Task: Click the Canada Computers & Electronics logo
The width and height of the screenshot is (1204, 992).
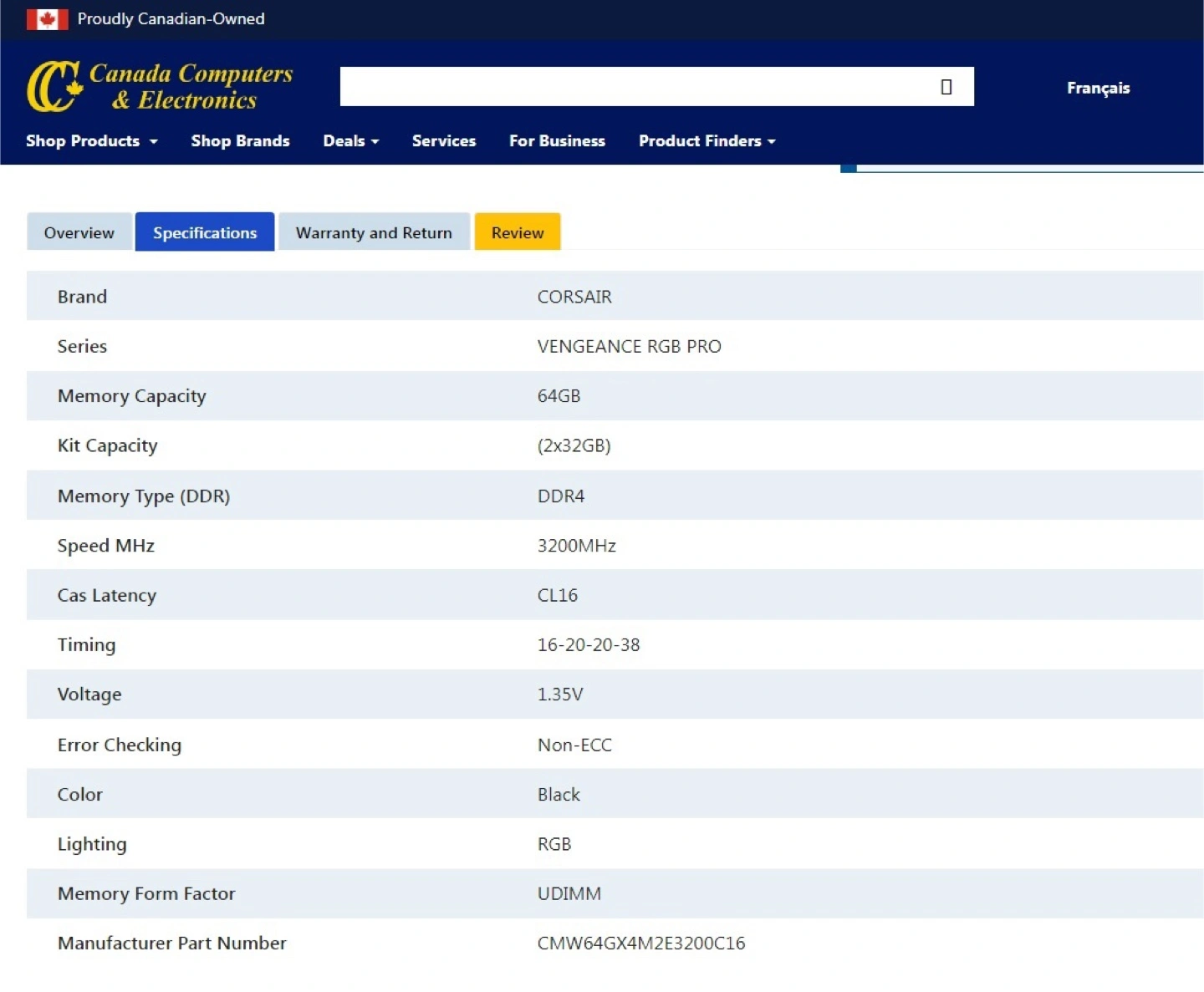Action: coord(160,86)
